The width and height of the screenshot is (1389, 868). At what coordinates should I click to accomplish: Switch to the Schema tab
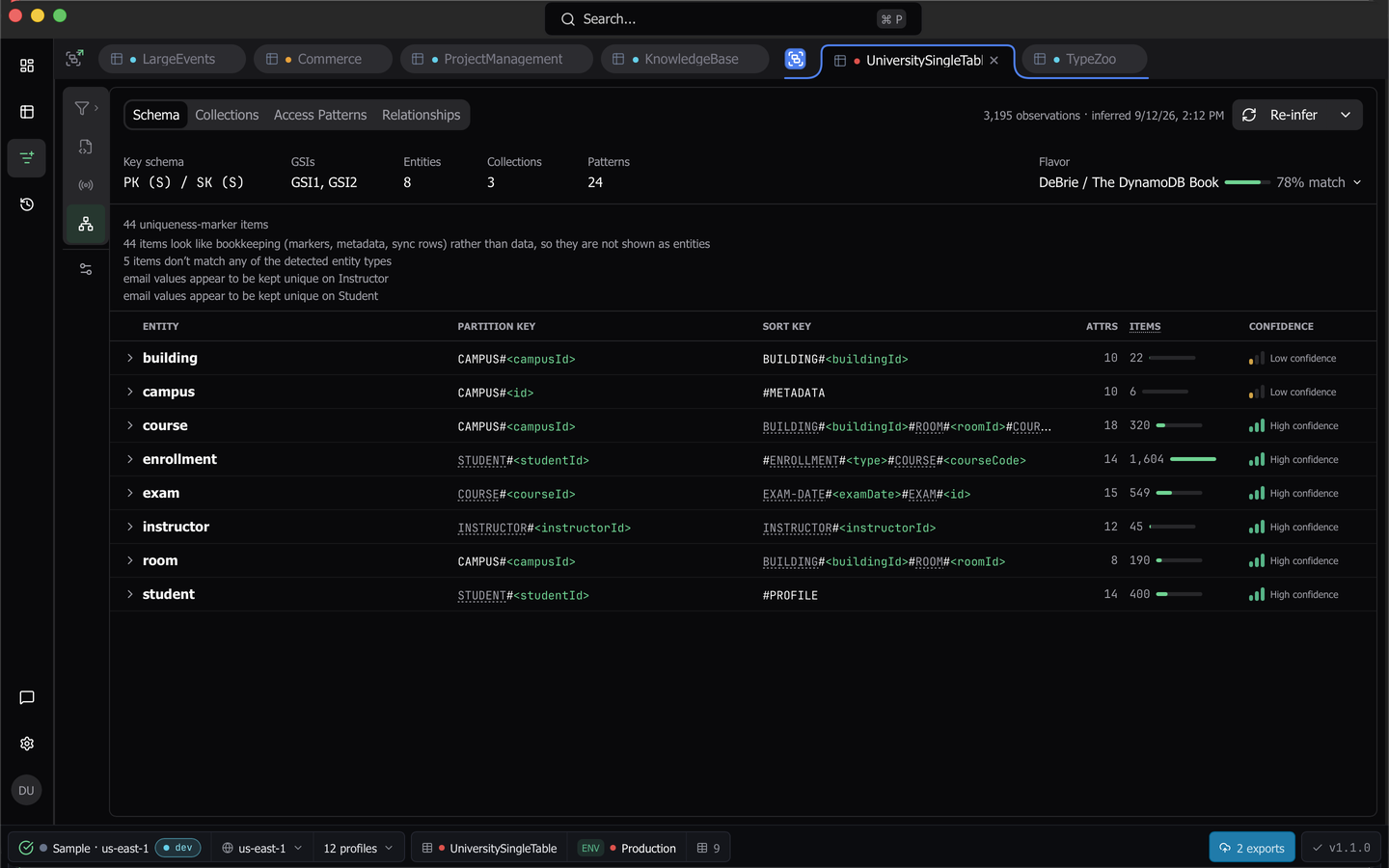coord(156,115)
